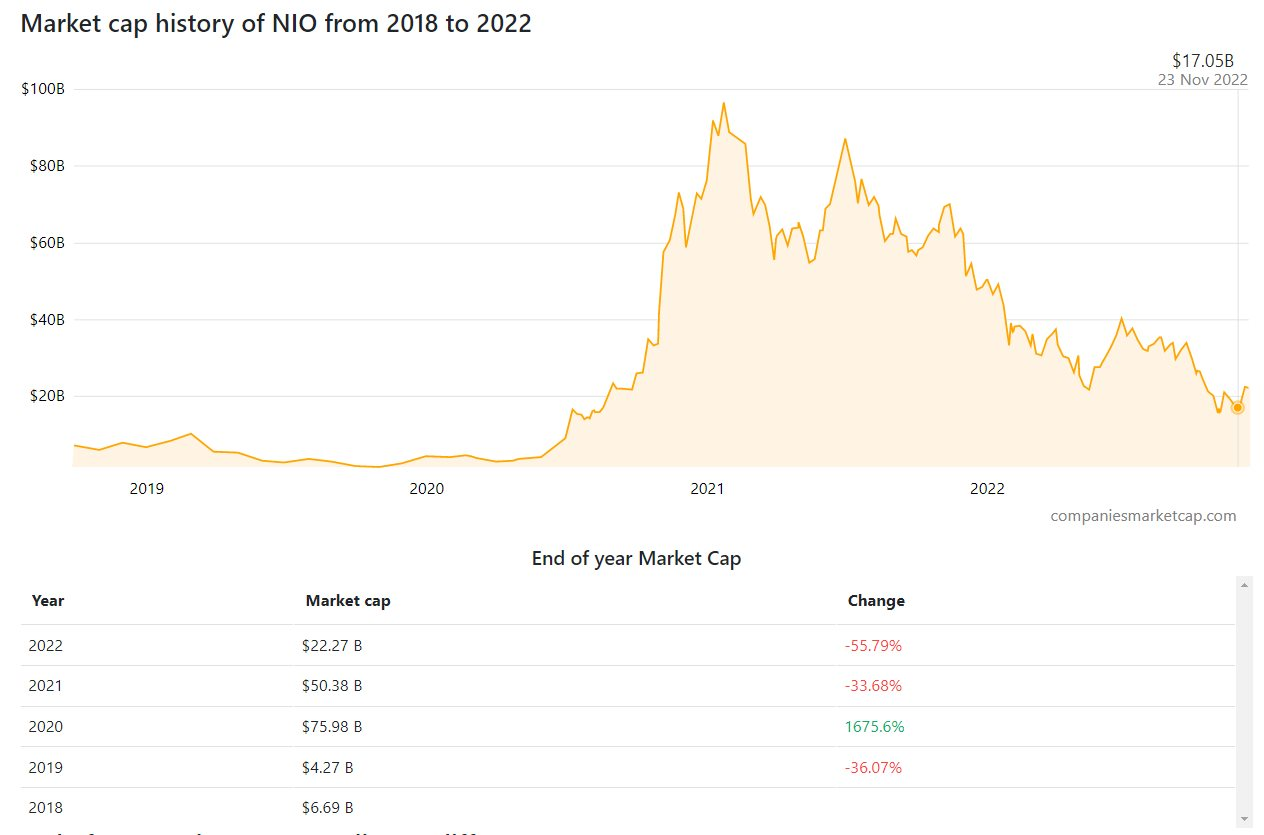Click the $17.05B tooltip value
Viewport: 1264px width, 835px height.
[x=1210, y=62]
